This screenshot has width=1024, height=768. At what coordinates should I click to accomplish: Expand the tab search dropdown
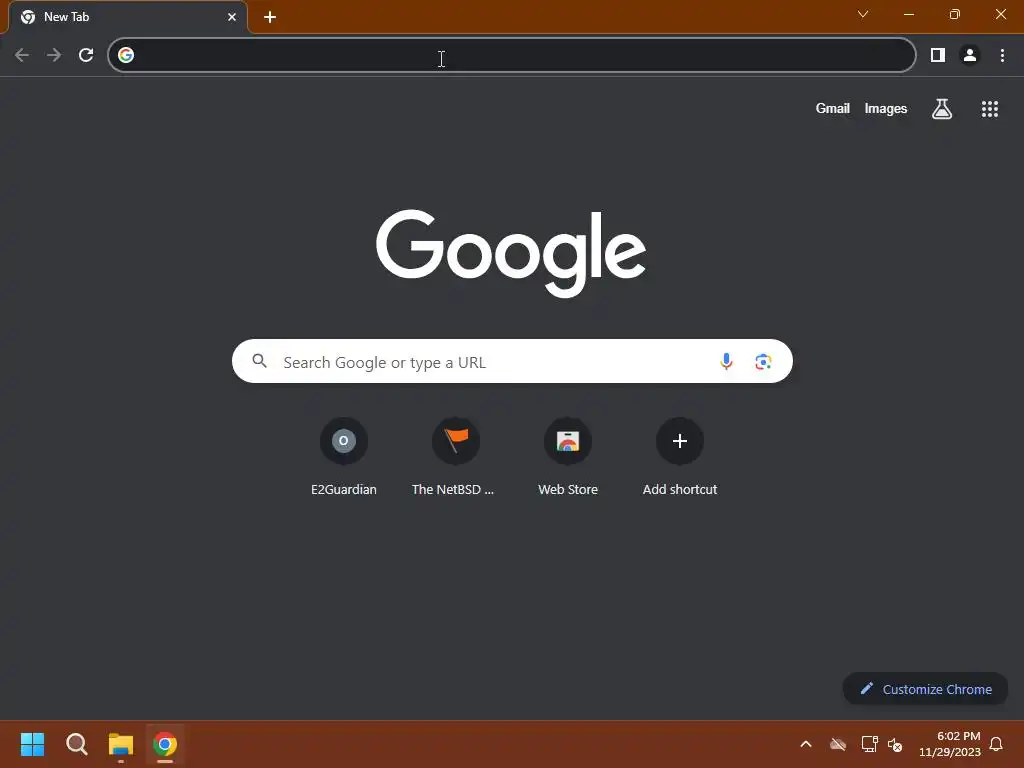863,14
